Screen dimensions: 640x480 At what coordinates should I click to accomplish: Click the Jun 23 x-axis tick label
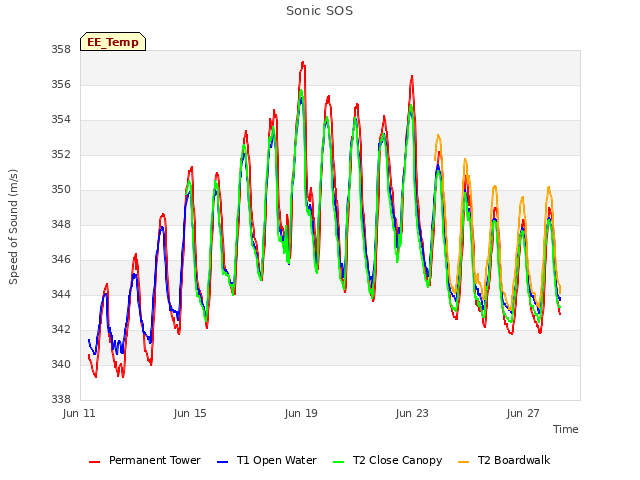pos(412,413)
